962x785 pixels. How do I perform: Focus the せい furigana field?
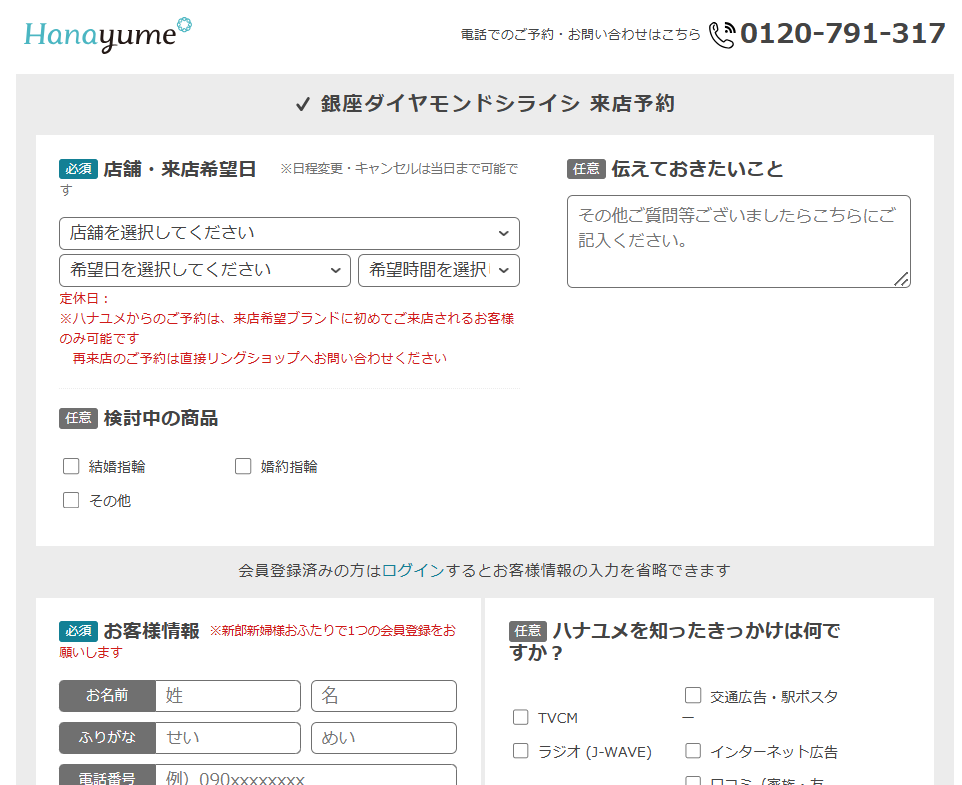(227, 738)
